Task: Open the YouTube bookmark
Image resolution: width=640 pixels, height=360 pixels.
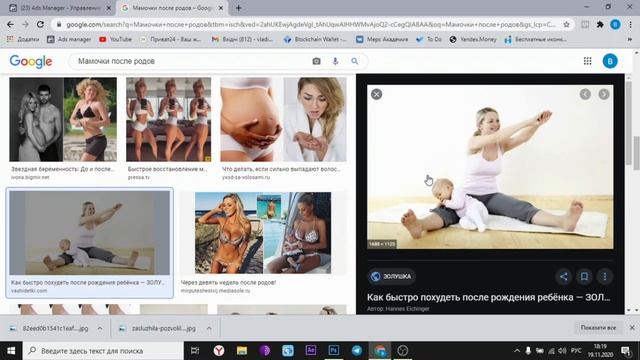Action: click(x=116, y=40)
